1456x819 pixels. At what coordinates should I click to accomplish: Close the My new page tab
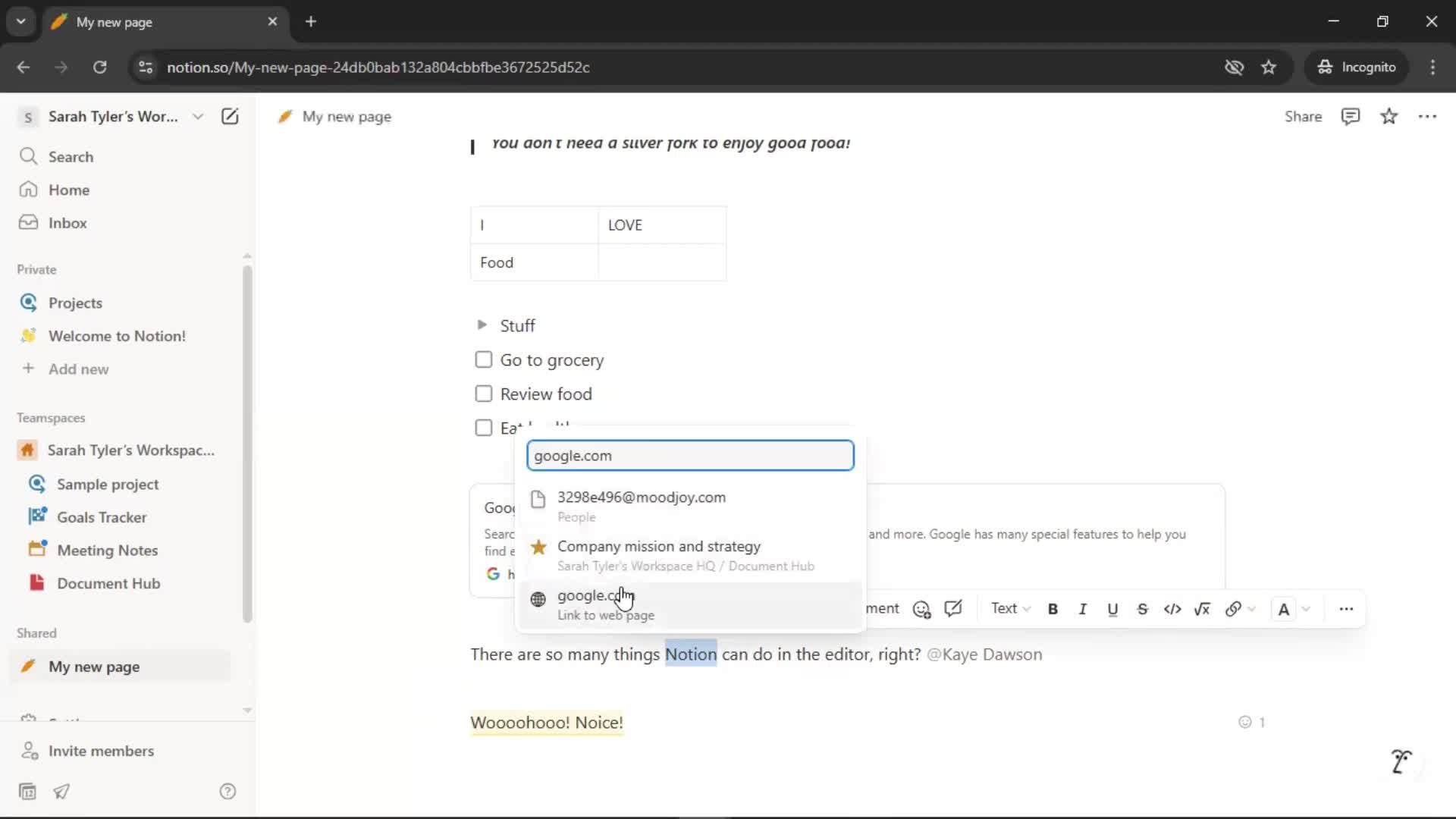click(x=273, y=21)
